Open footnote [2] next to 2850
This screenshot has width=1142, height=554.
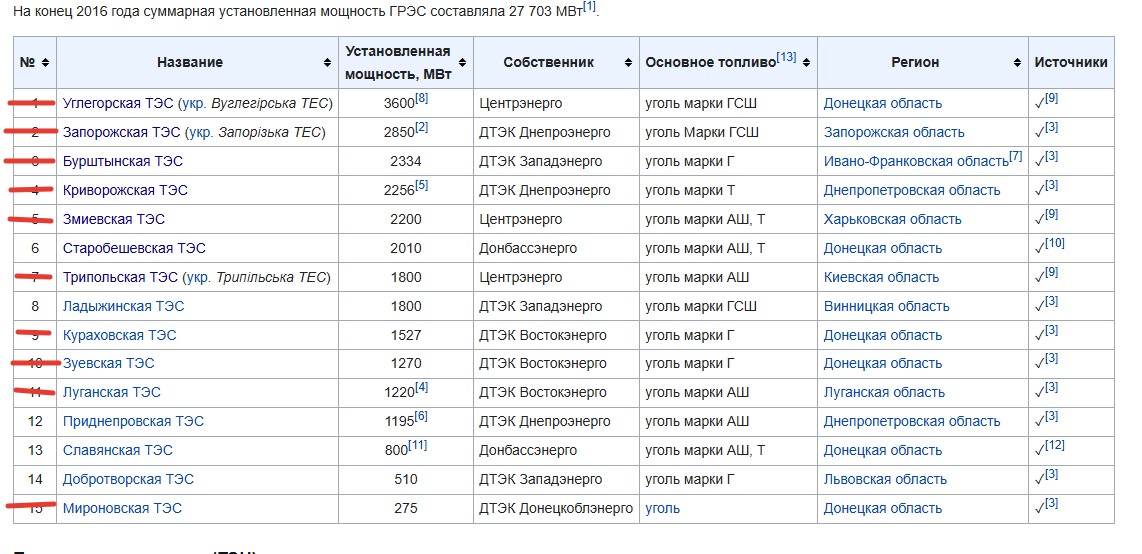pos(422,127)
